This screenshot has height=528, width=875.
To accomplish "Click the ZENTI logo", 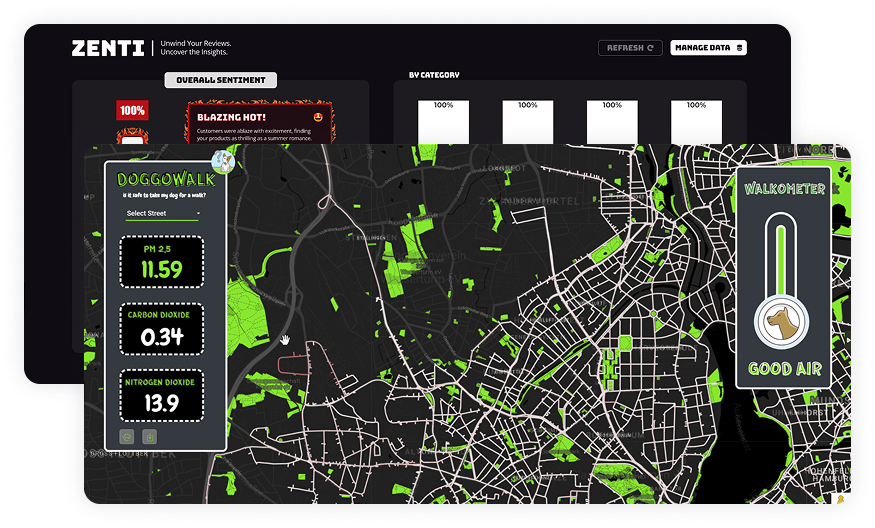I will (108, 48).
